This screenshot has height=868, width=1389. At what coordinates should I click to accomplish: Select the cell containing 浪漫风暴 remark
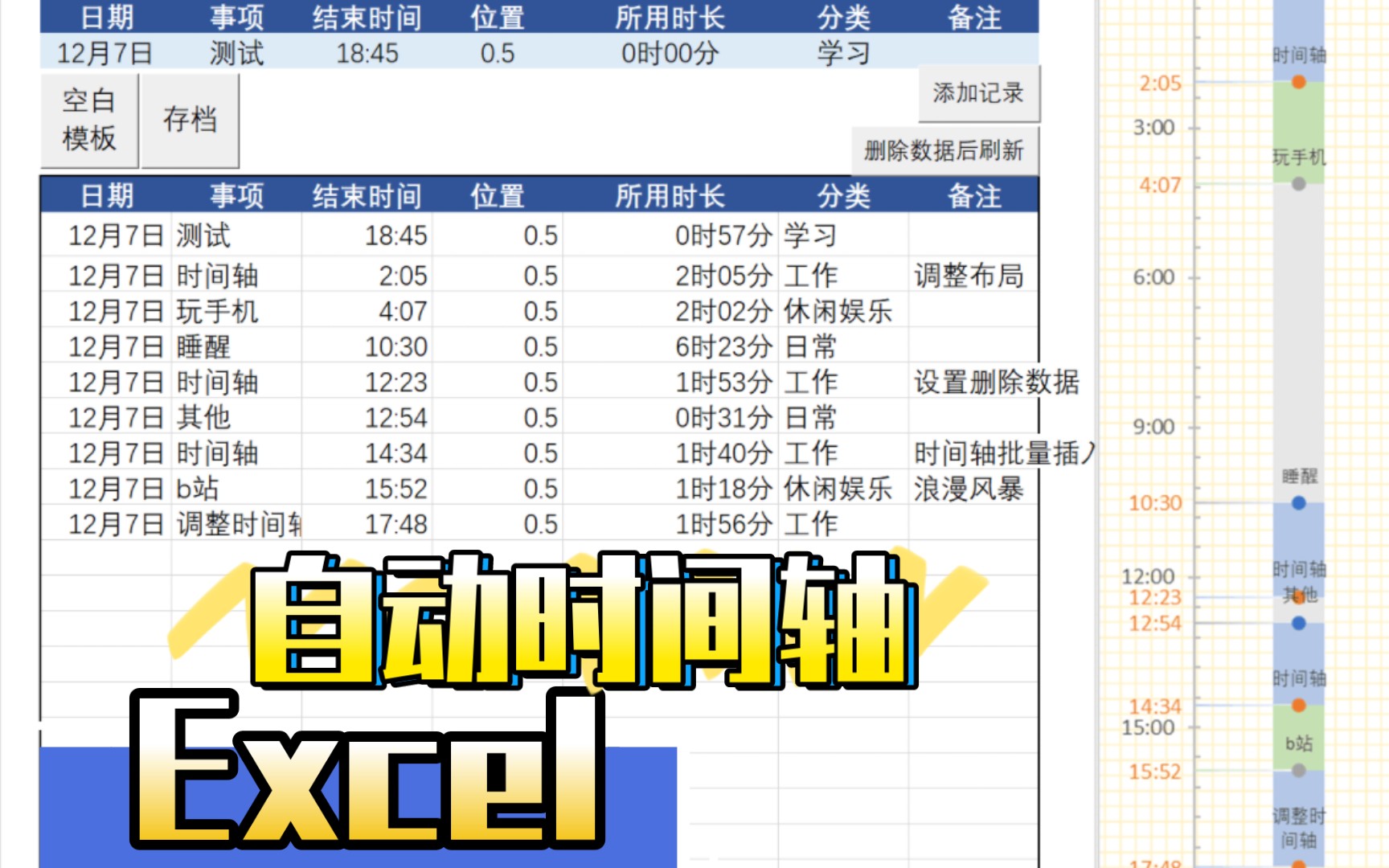pyautogui.click(x=969, y=489)
